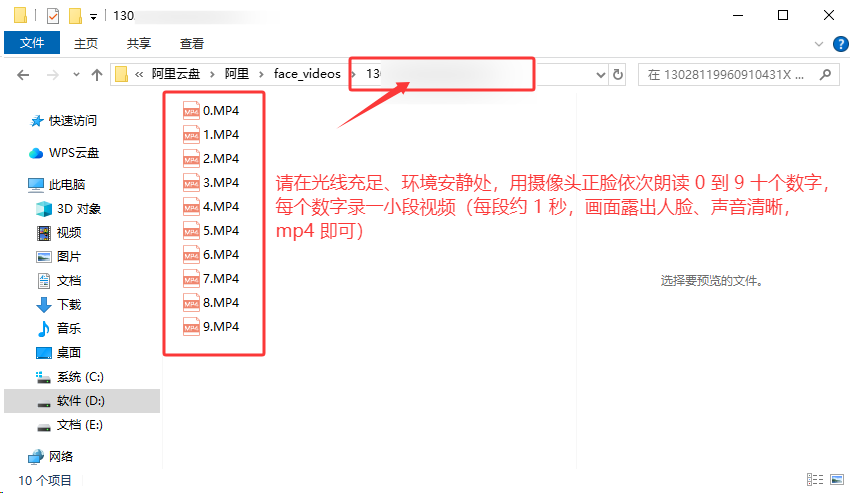Open the Help question mark icon
The height and width of the screenshot is (493, 850).
[x=840, y=44]
